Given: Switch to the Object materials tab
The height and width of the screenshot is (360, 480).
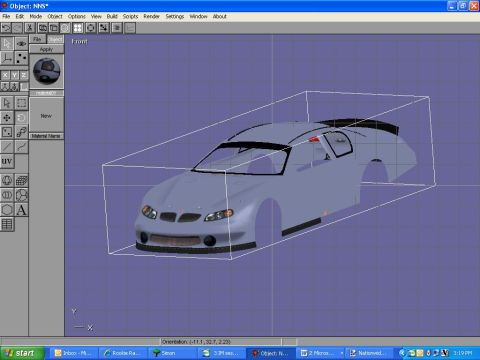Looking at the screenshot, I should [x=55, y=39].
